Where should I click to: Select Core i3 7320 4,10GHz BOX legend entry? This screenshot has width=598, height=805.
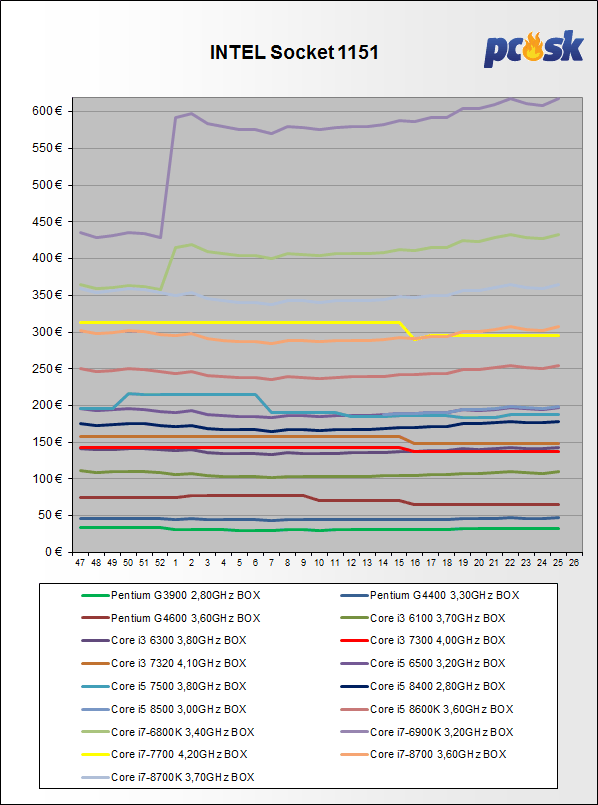pos(164,663)
